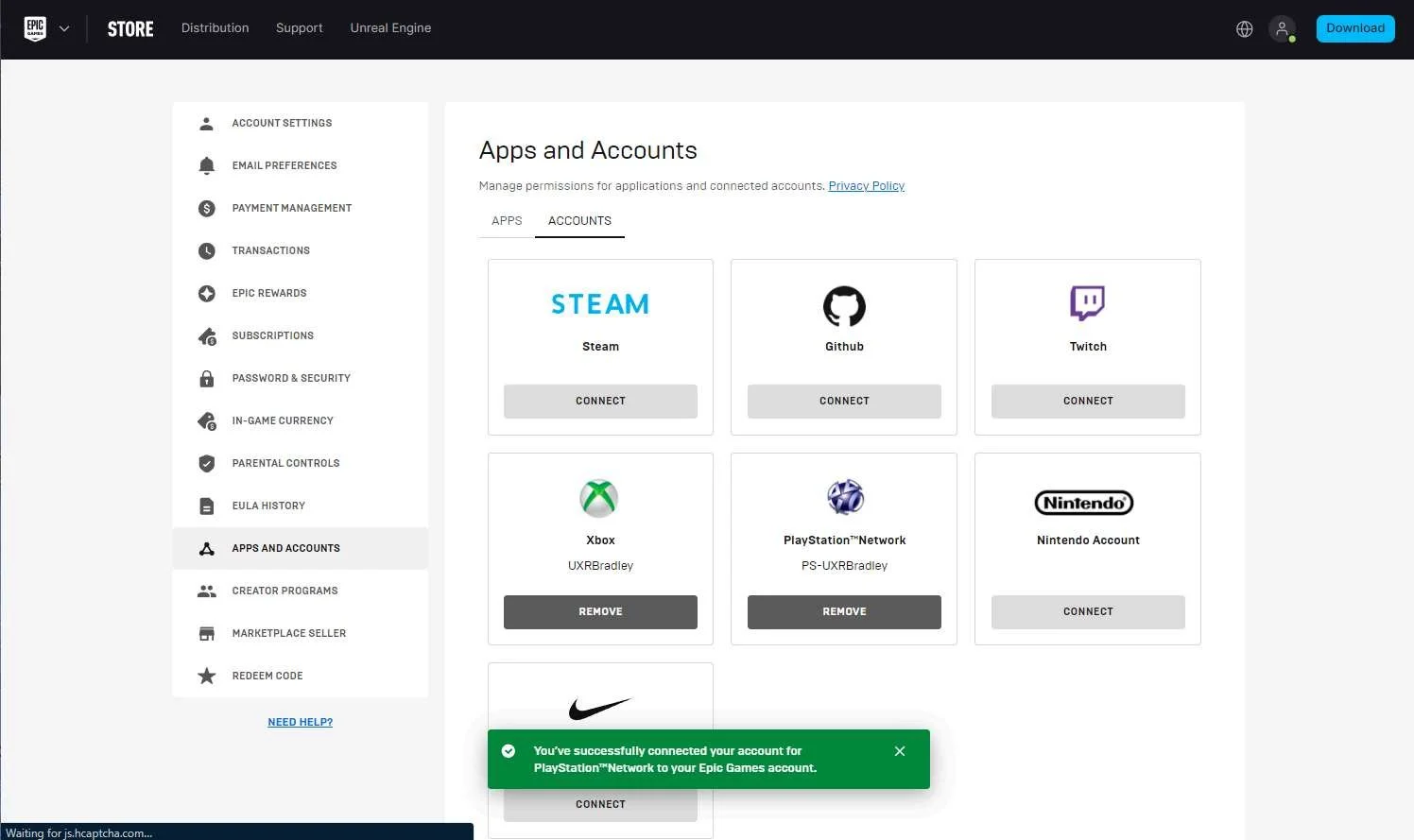The image size is (1414, 840).
Task: Open Unreal Engine in the top navigation
Action: point(390,28)
